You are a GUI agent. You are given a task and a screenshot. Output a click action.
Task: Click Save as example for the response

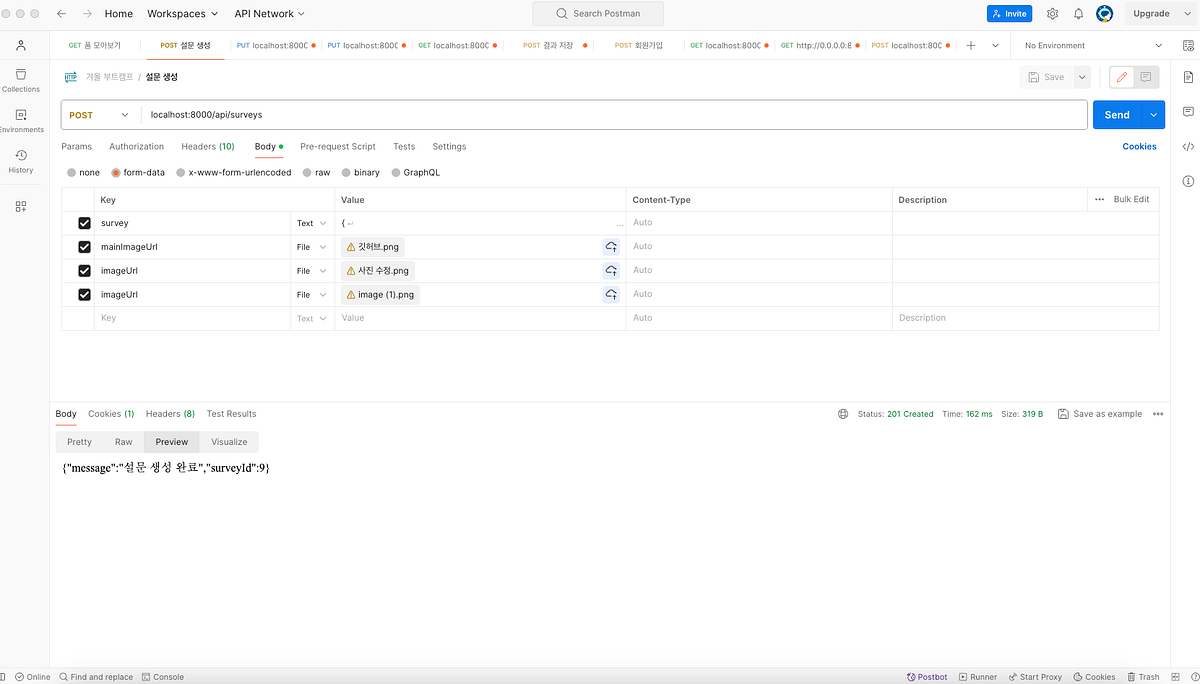coord(1099,413)
